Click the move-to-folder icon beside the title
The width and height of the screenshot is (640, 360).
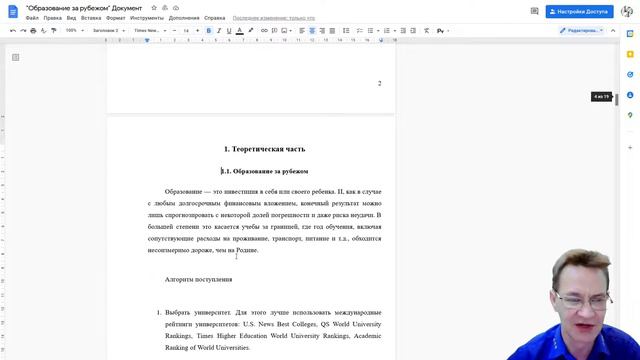(x=165, y=8)
